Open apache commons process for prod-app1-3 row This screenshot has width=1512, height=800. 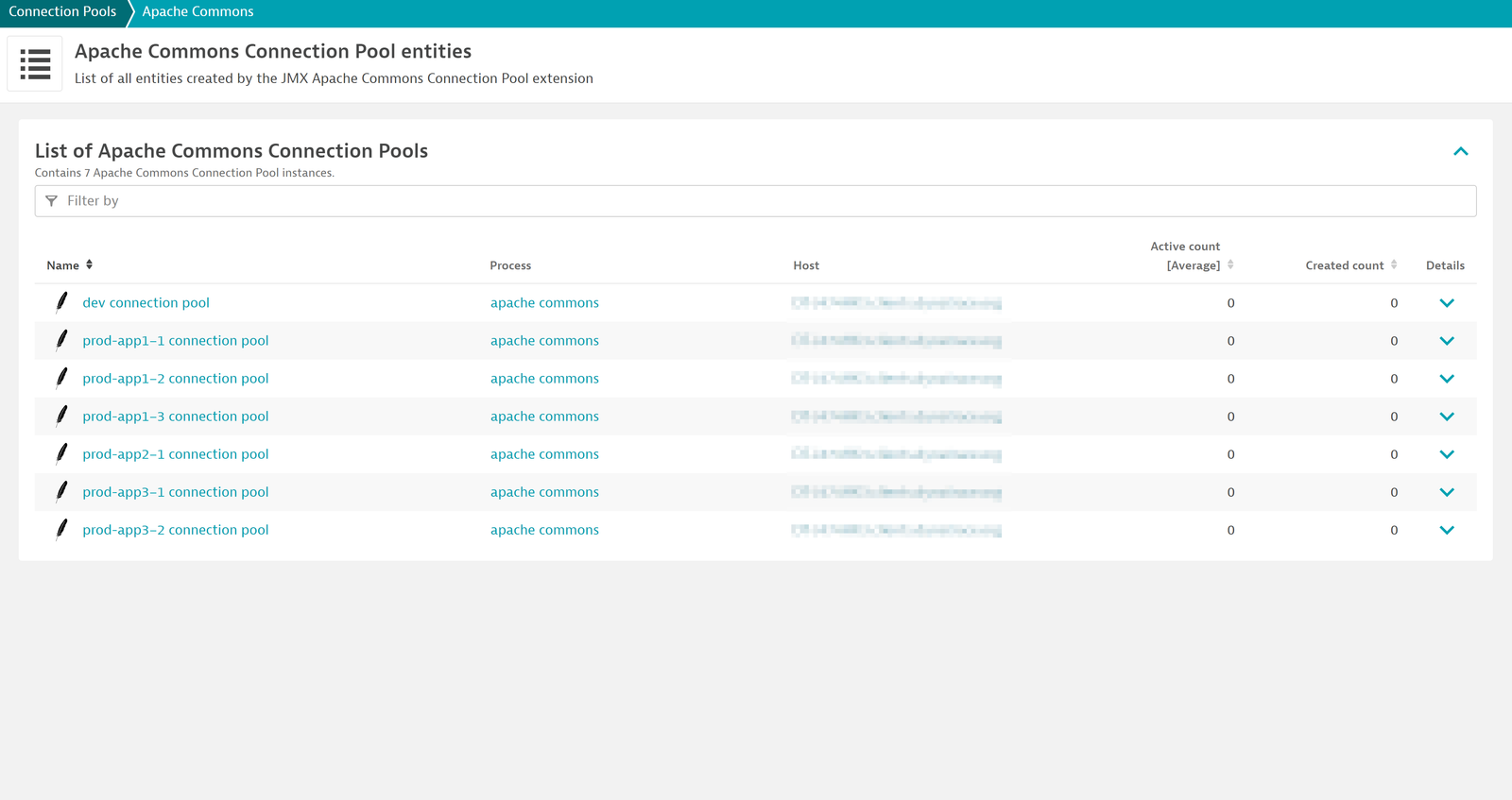tap(544, 417)
